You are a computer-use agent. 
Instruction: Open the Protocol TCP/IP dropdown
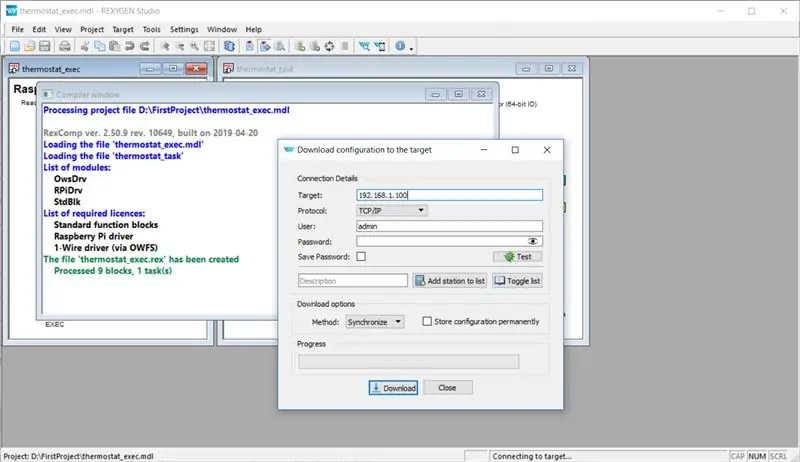point(392,211)
